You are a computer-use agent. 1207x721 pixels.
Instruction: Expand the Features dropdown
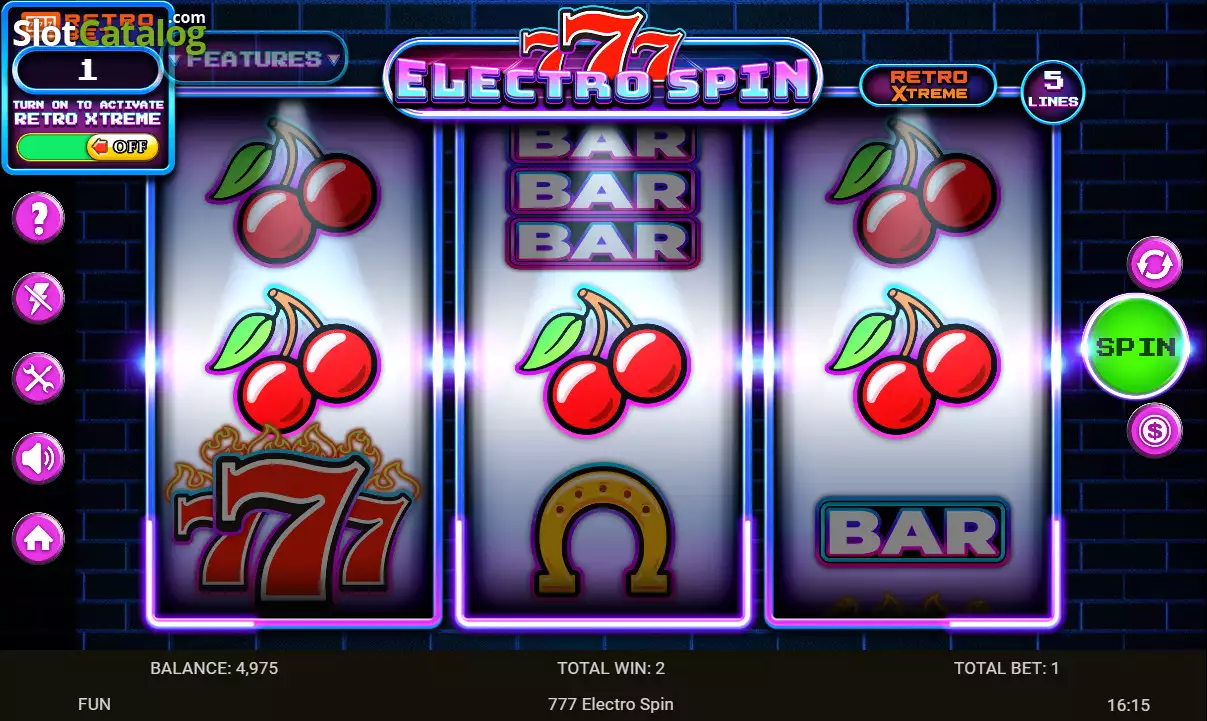pos(254,59)
